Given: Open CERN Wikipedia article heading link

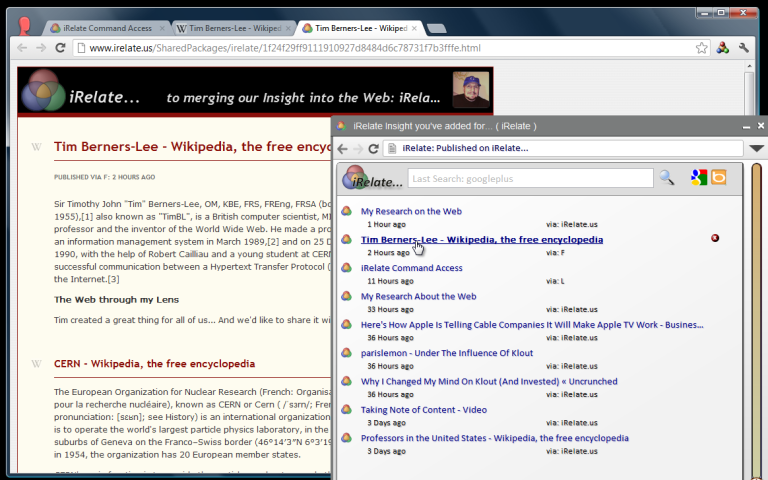Looking at the screenshot, I should point(154,364).
